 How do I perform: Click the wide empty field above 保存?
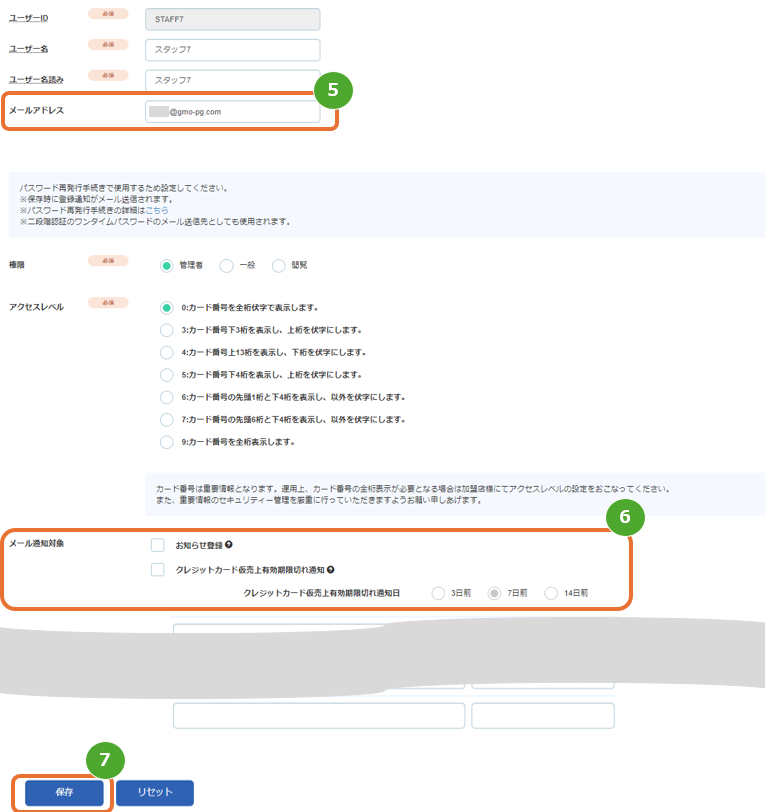click(319, 716)
